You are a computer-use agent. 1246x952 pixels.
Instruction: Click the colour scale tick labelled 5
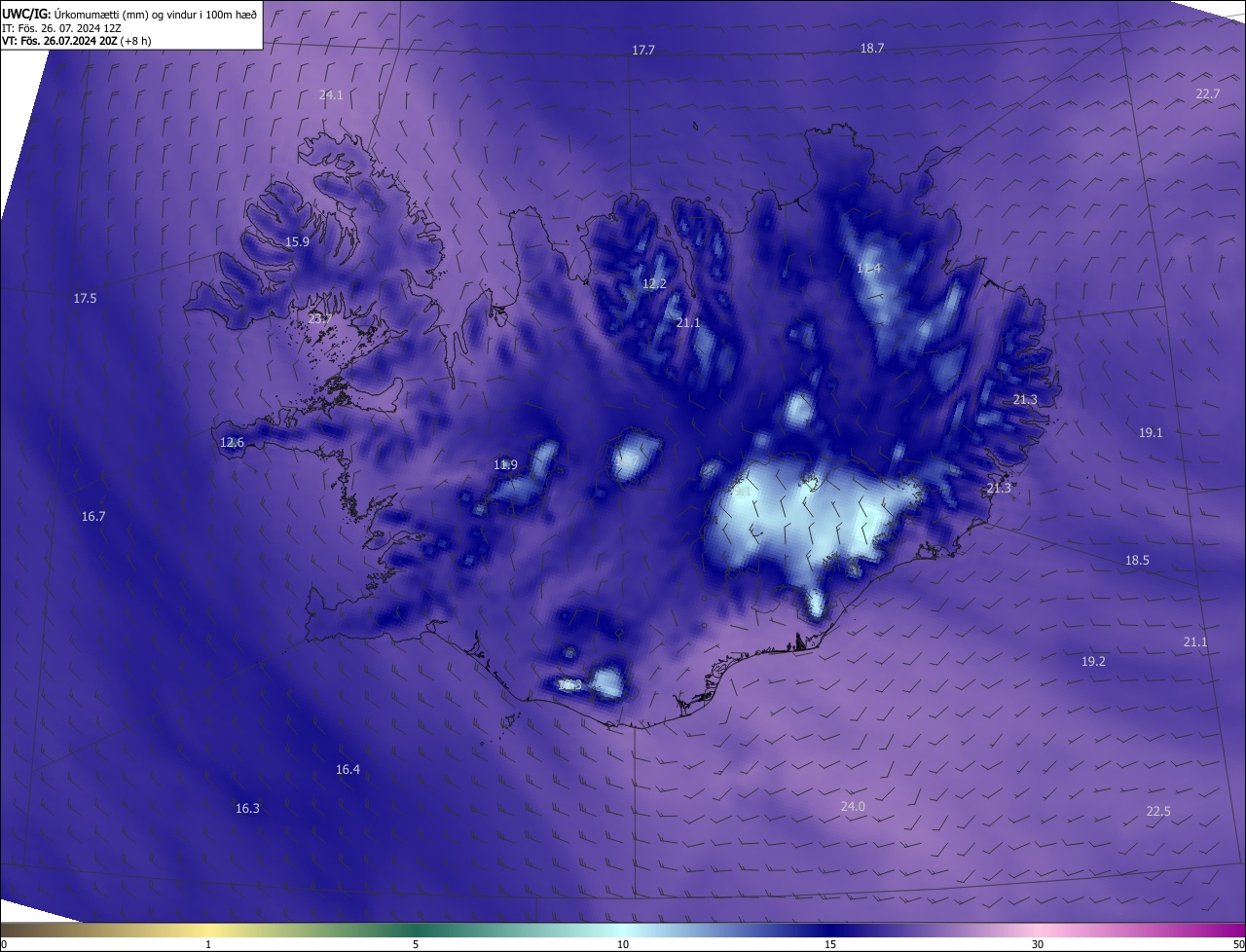click(416, 944)
